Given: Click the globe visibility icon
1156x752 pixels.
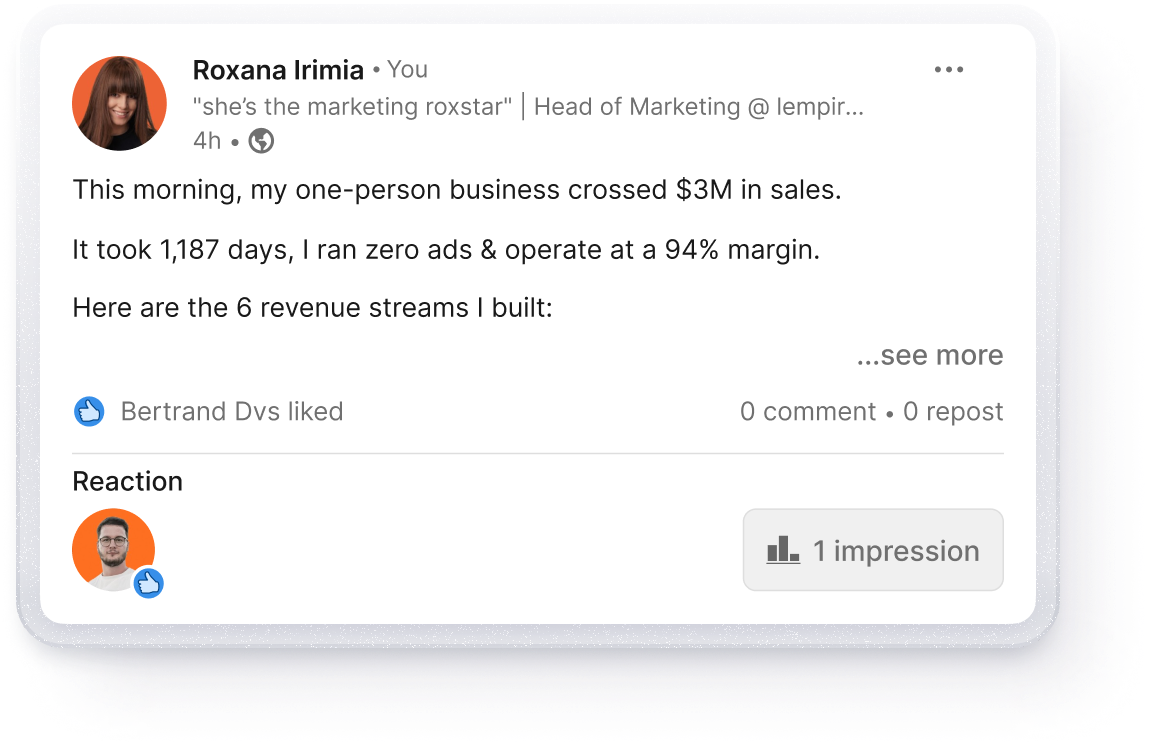Looking at the screenshot, I should [x=261, y=141].
